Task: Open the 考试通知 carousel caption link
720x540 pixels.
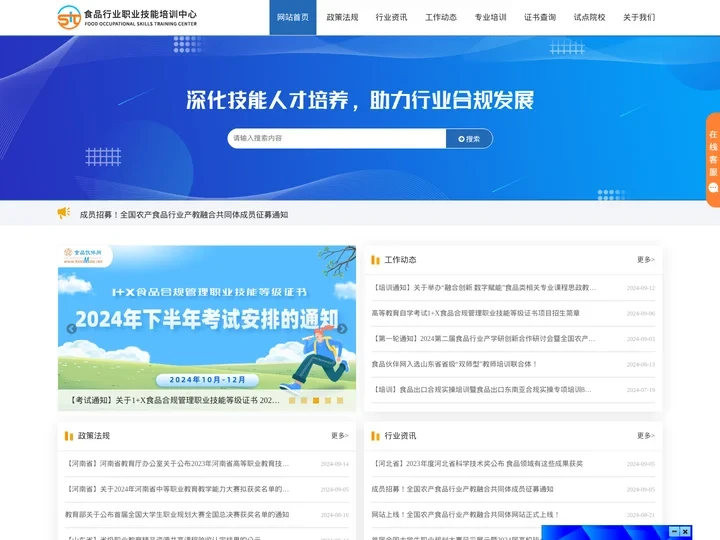Action: pyautogui.click(x=174, y=400)
